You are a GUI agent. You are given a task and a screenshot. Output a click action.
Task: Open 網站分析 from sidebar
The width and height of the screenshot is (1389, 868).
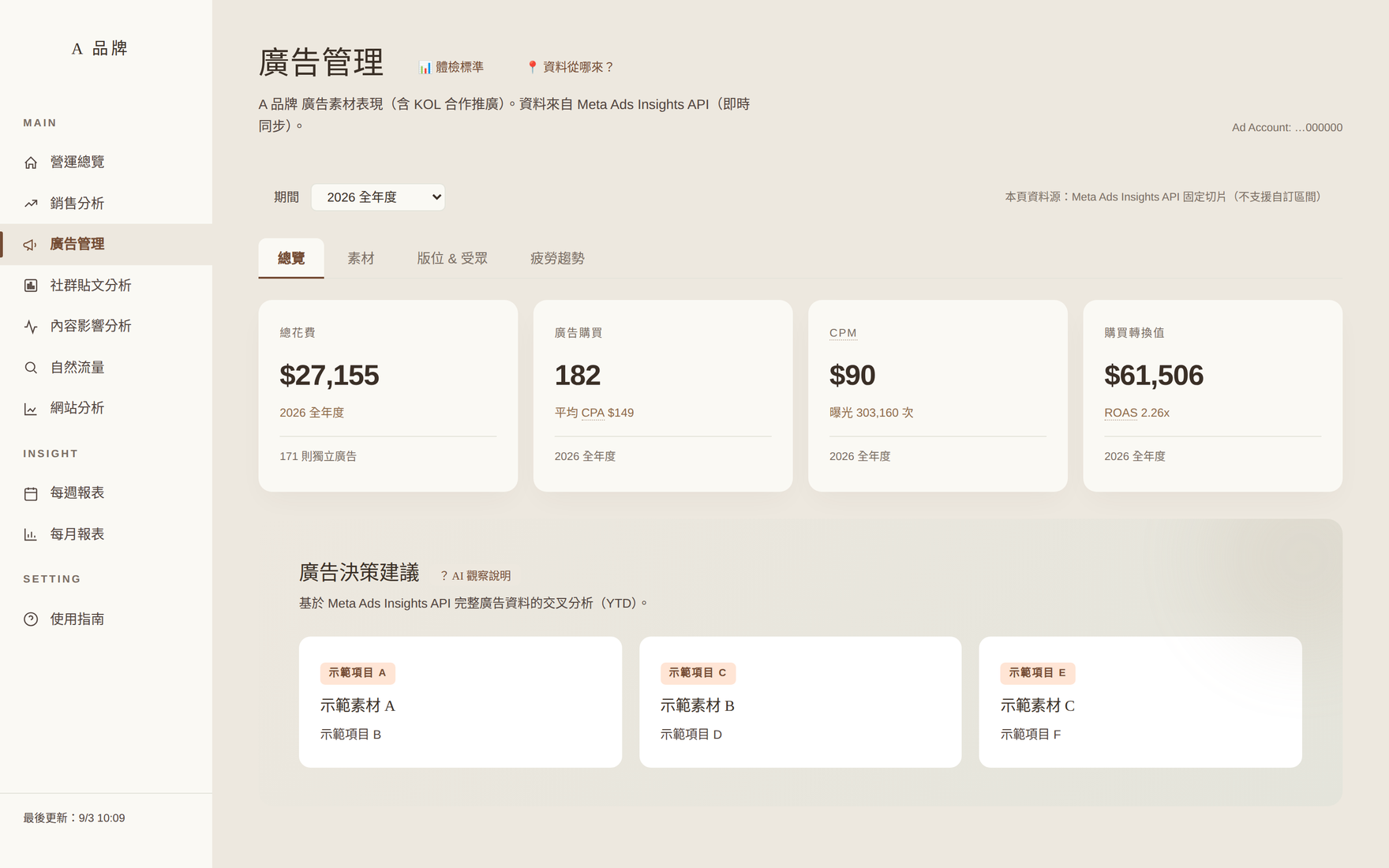[x=106, y=408]
